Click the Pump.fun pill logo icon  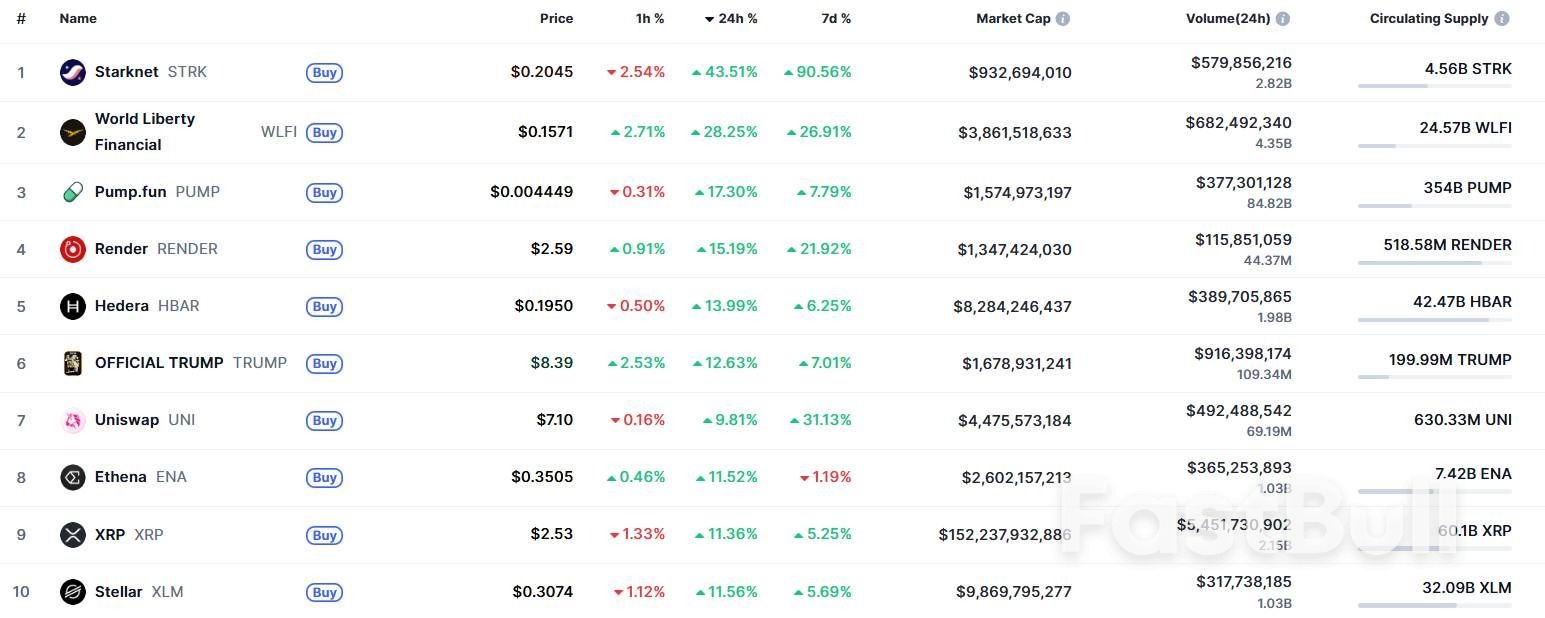73,192
